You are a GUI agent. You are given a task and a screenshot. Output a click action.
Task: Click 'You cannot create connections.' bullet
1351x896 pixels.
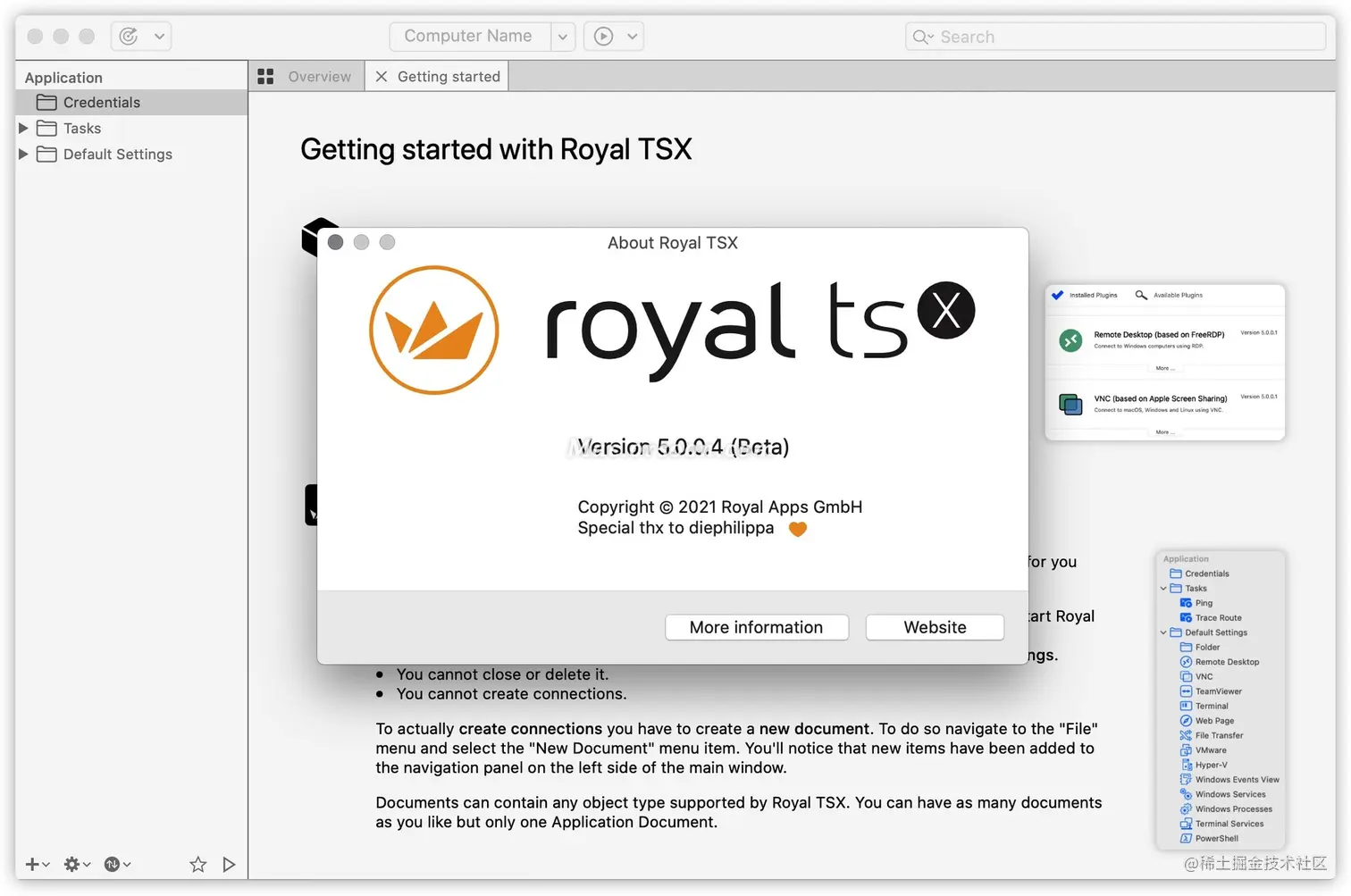pyautogui.click(x=511, y=694)
